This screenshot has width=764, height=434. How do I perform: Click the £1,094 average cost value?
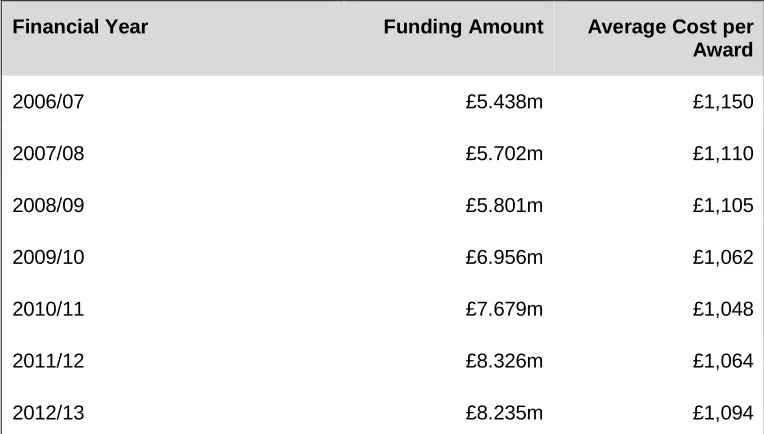(x=723, y=413)
